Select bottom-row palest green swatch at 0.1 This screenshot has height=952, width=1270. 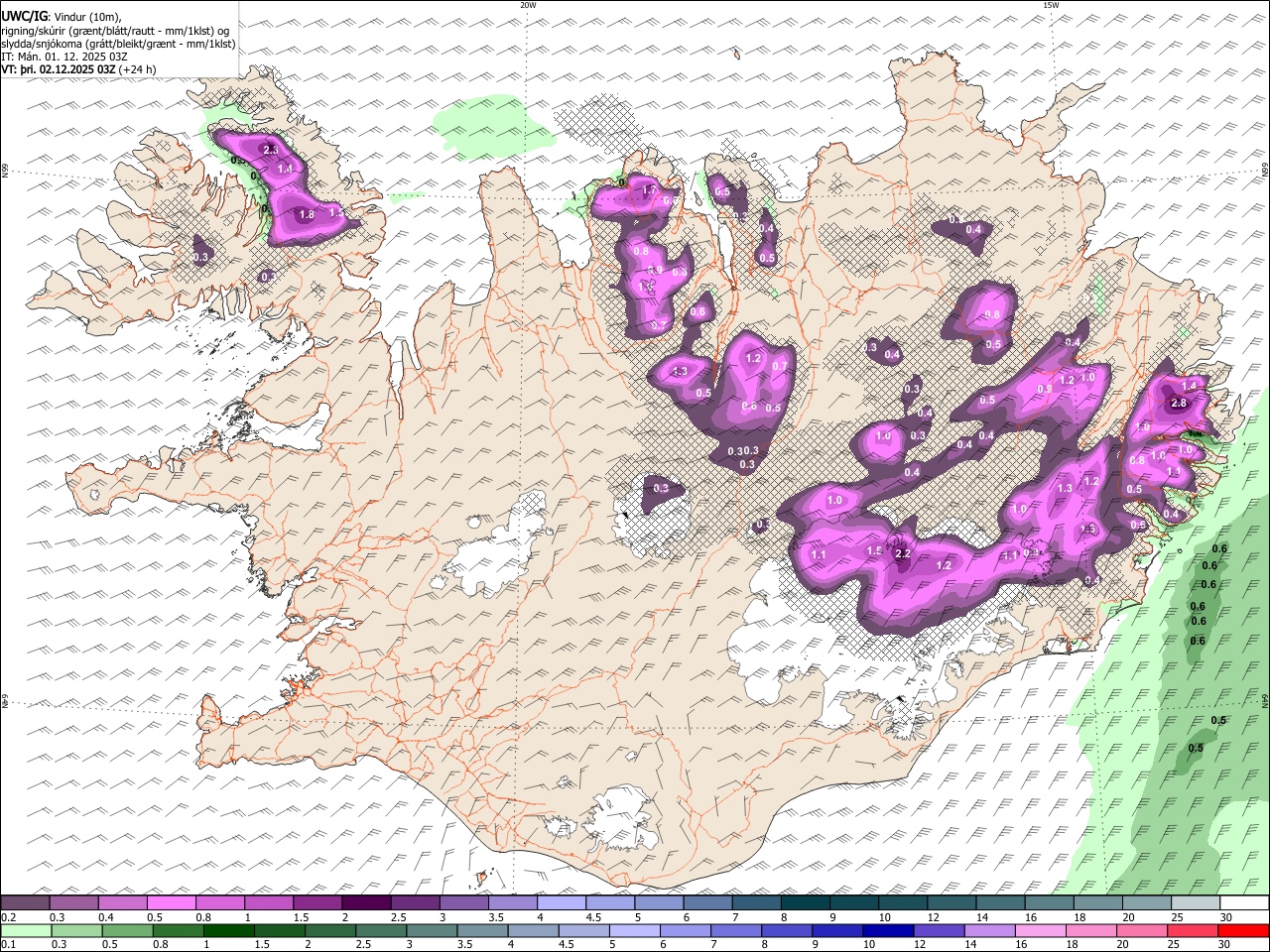(x=25, y=930)
